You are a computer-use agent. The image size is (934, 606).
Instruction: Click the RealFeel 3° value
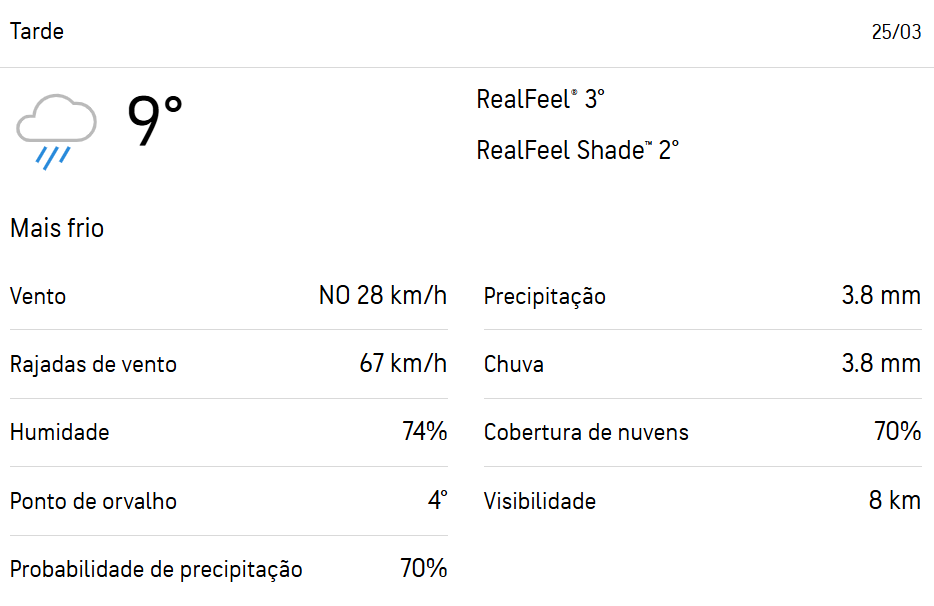(x=541, y=100)
